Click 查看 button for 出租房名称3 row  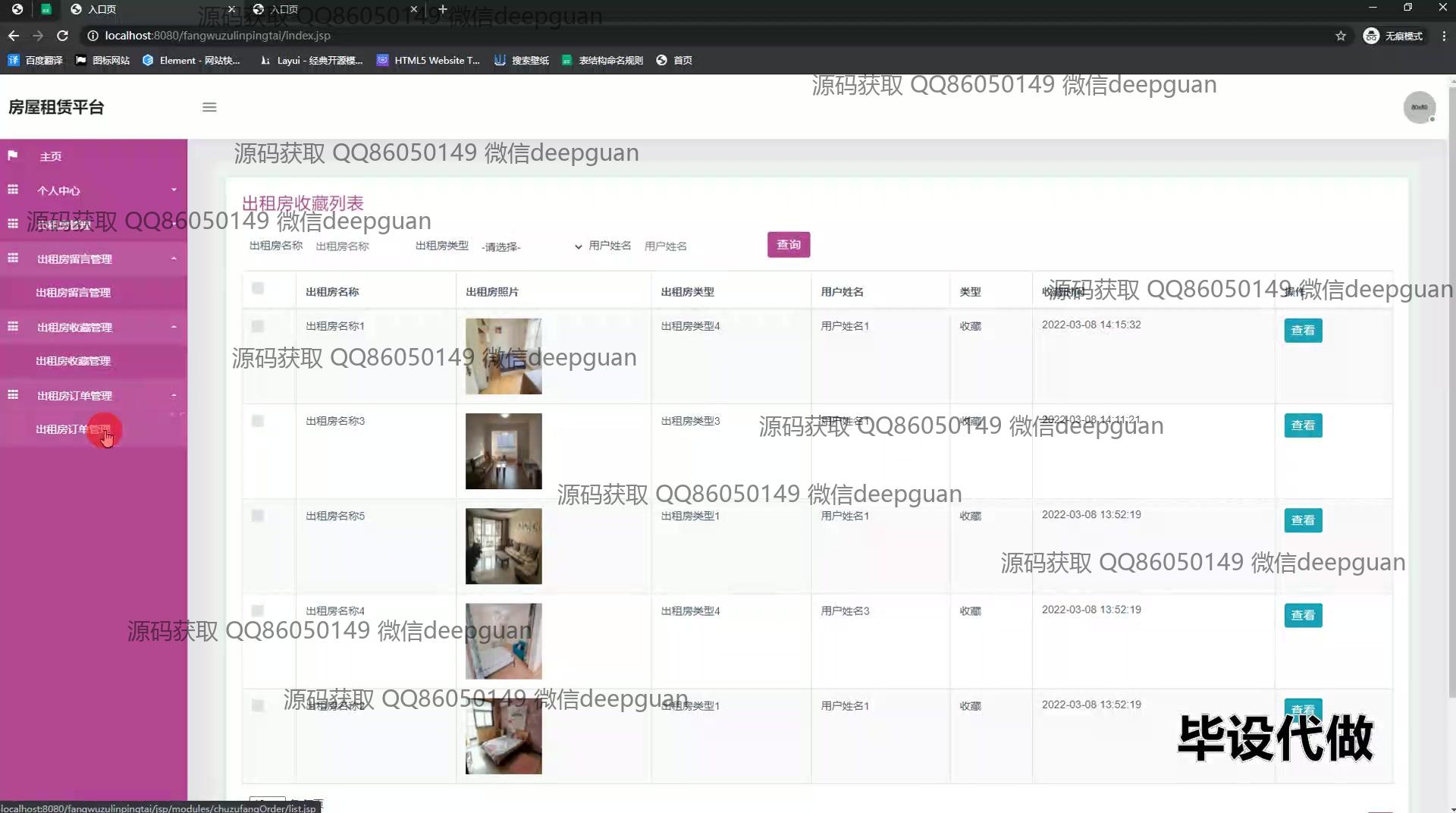(1302, 425)
